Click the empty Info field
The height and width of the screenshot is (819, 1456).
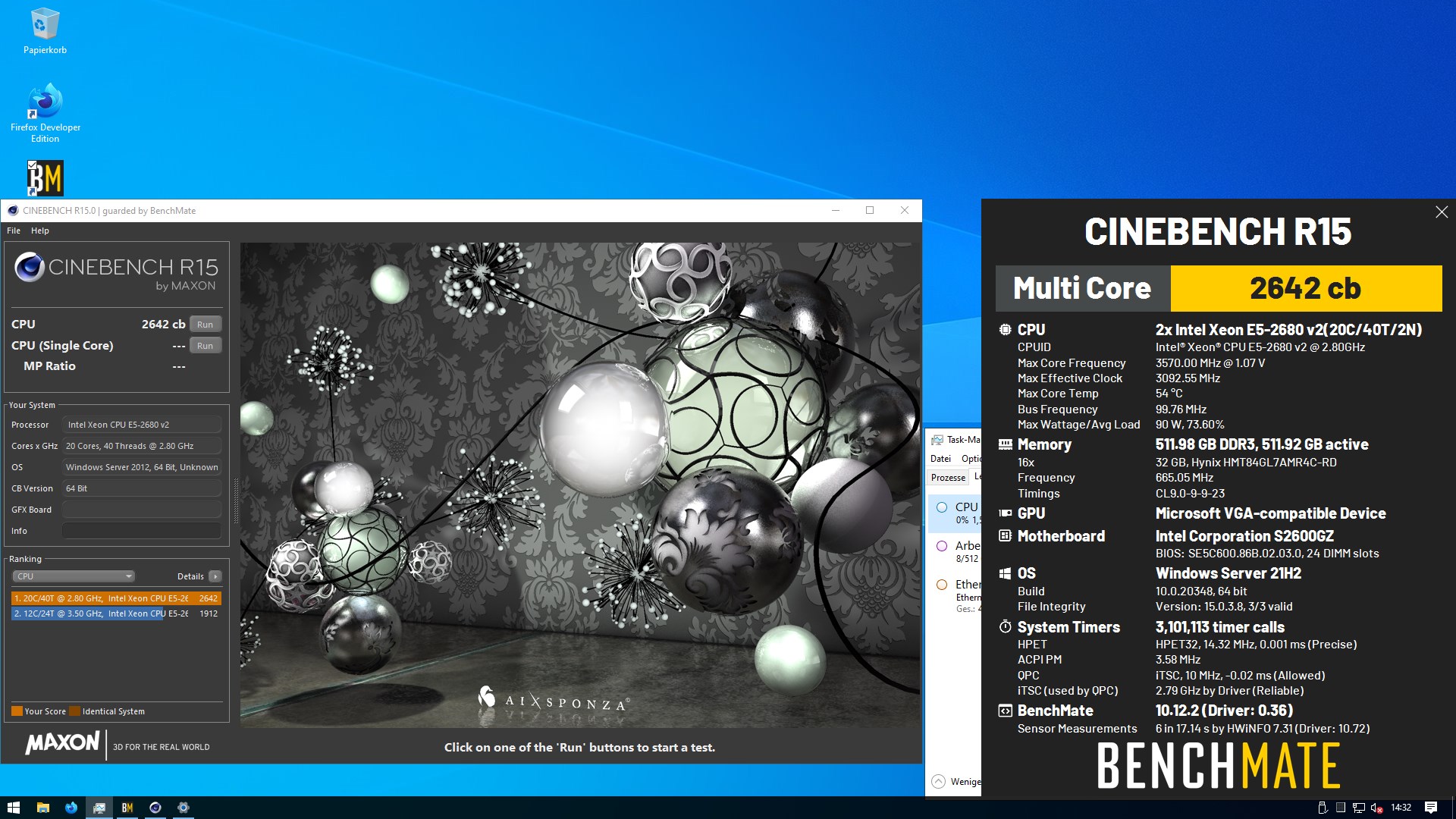[142, 531]
